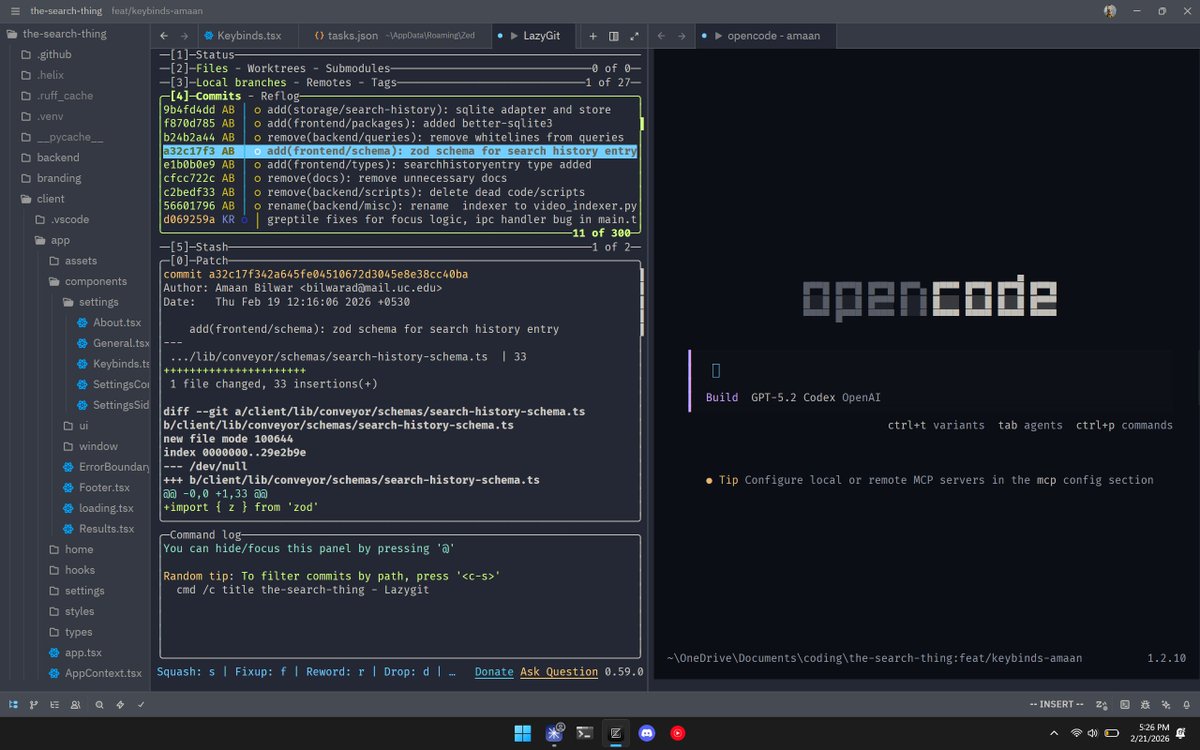Open the Reflog tab in lazygit

280,96
